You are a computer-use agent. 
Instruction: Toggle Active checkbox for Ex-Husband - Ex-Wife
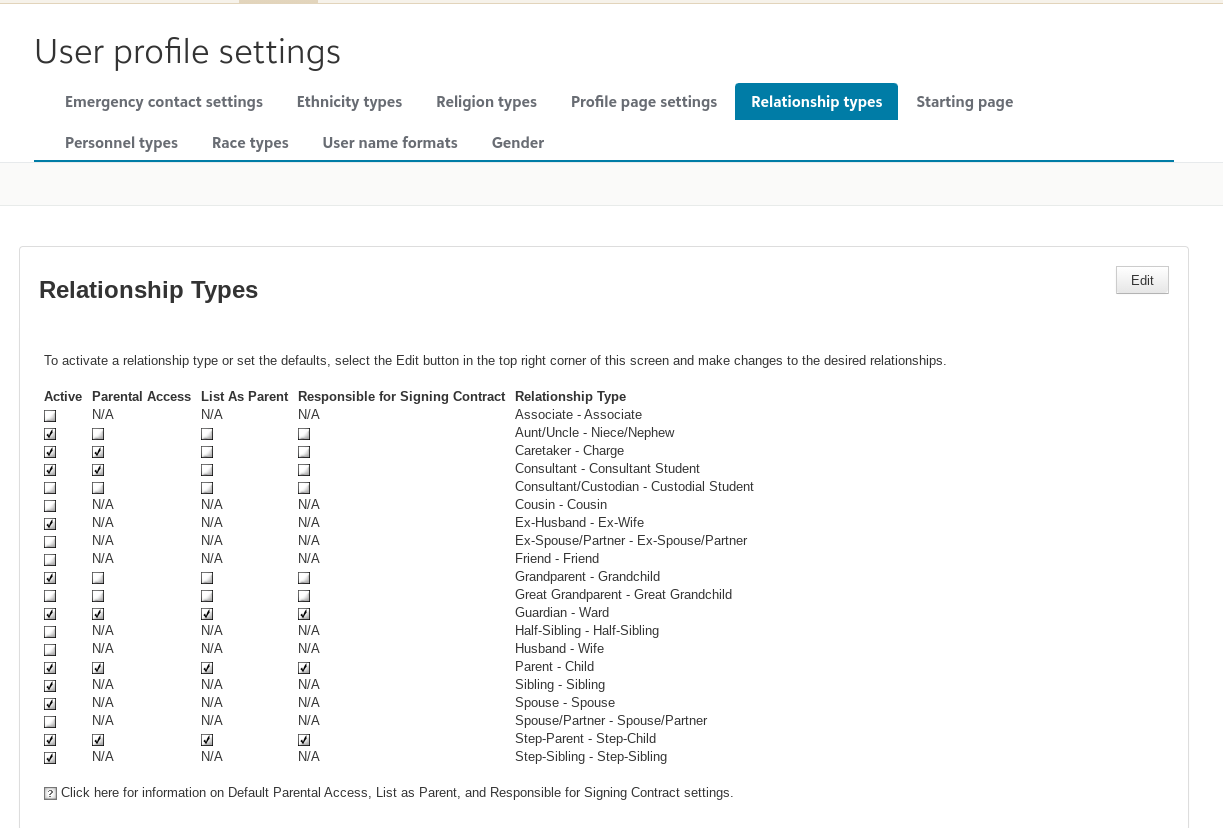(50, 524)
